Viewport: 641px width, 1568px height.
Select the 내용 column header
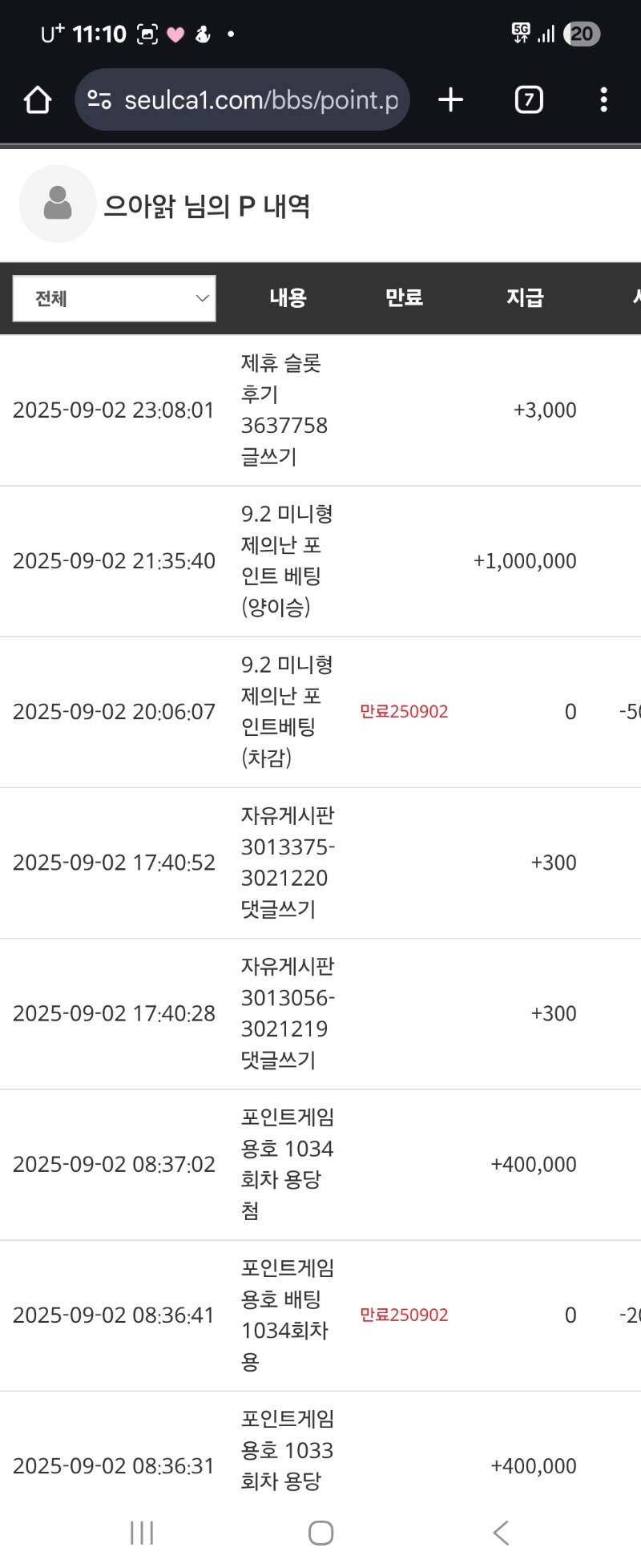pyautogui.click(x=288, y=298)
